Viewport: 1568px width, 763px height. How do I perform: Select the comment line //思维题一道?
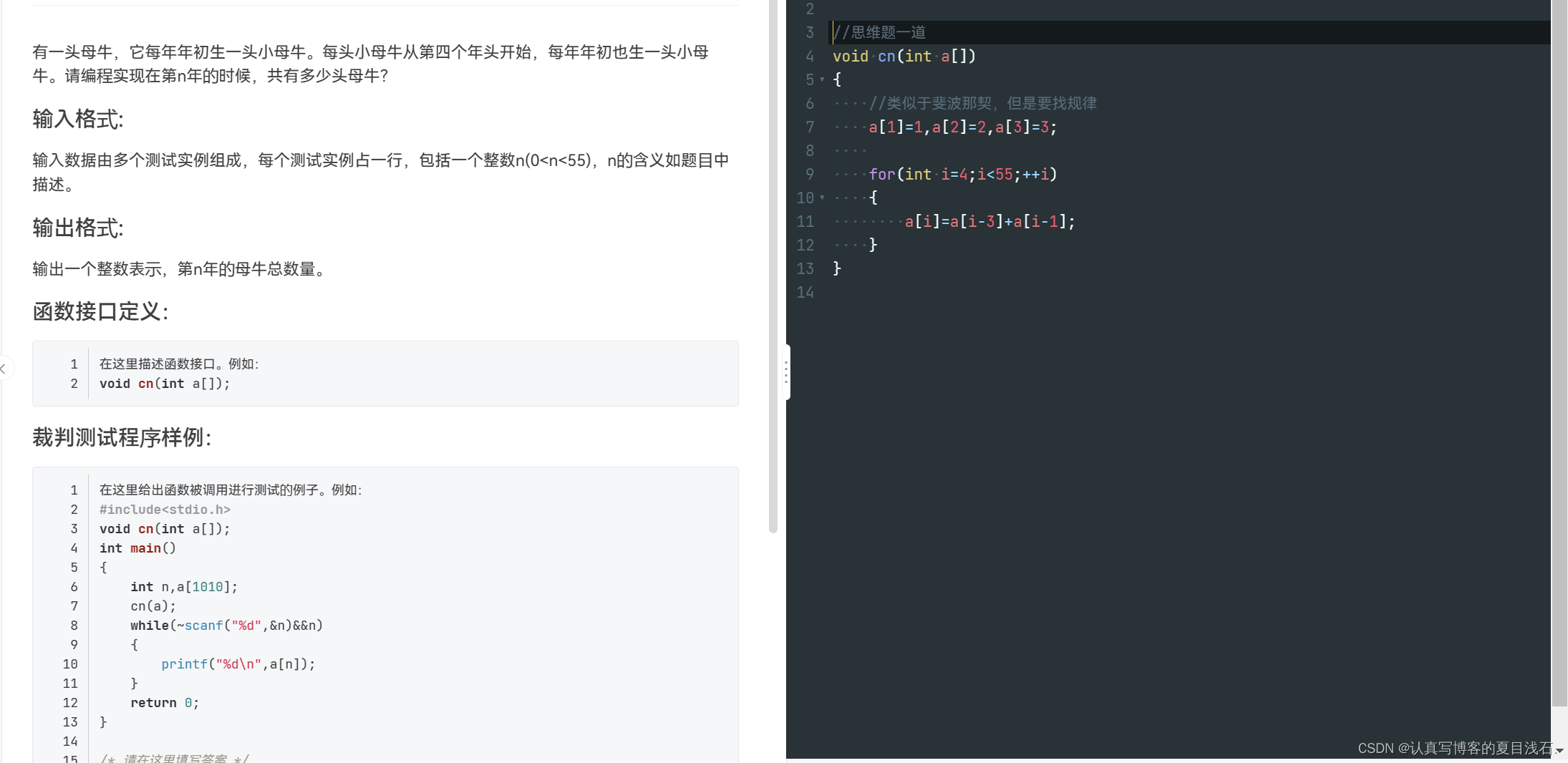tap(879, 32)
